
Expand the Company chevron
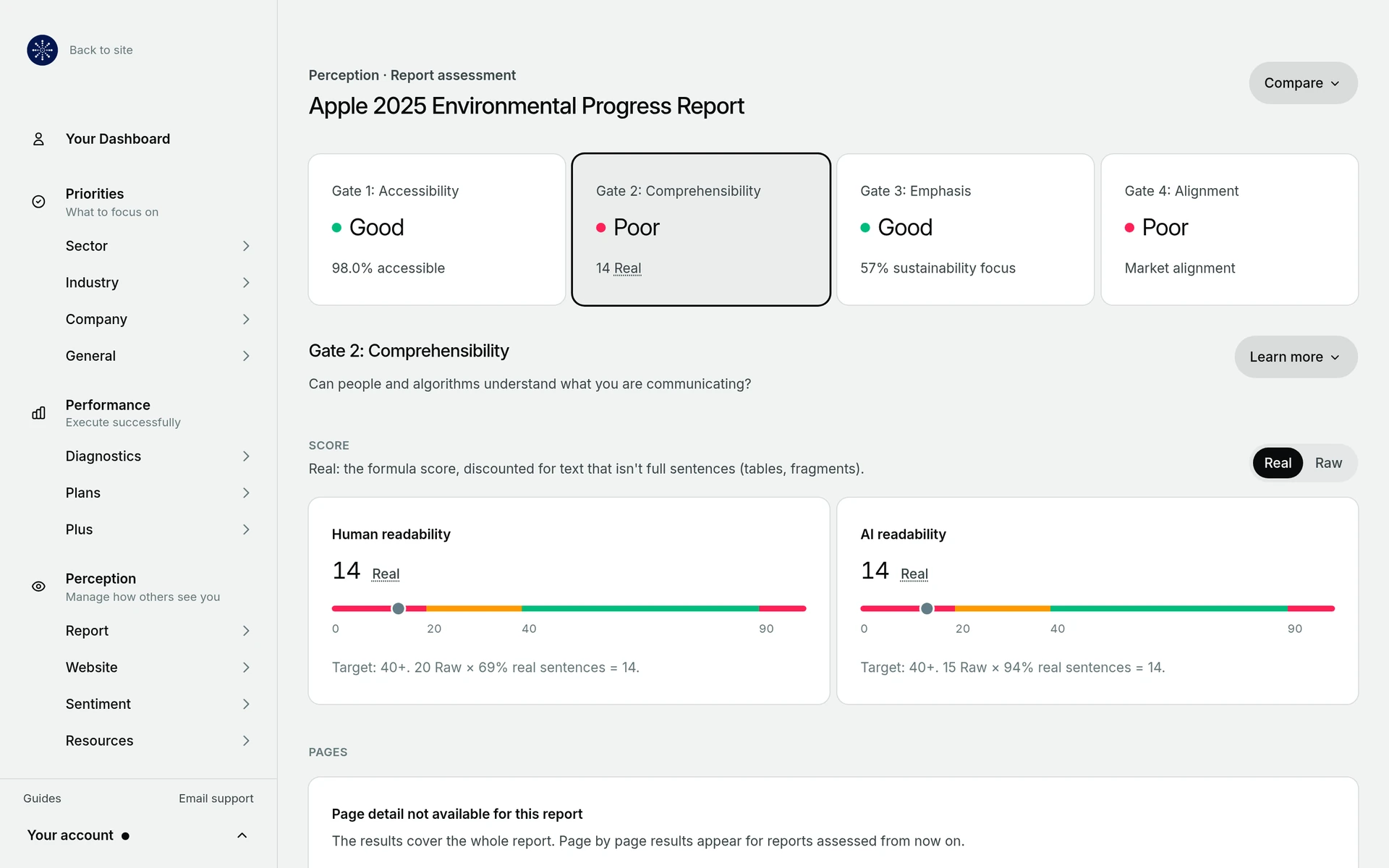tap(246, 319)
